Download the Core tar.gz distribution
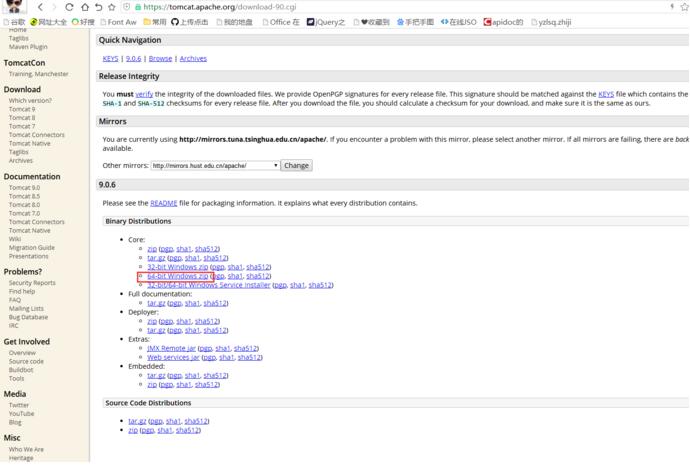 (156, 258)
